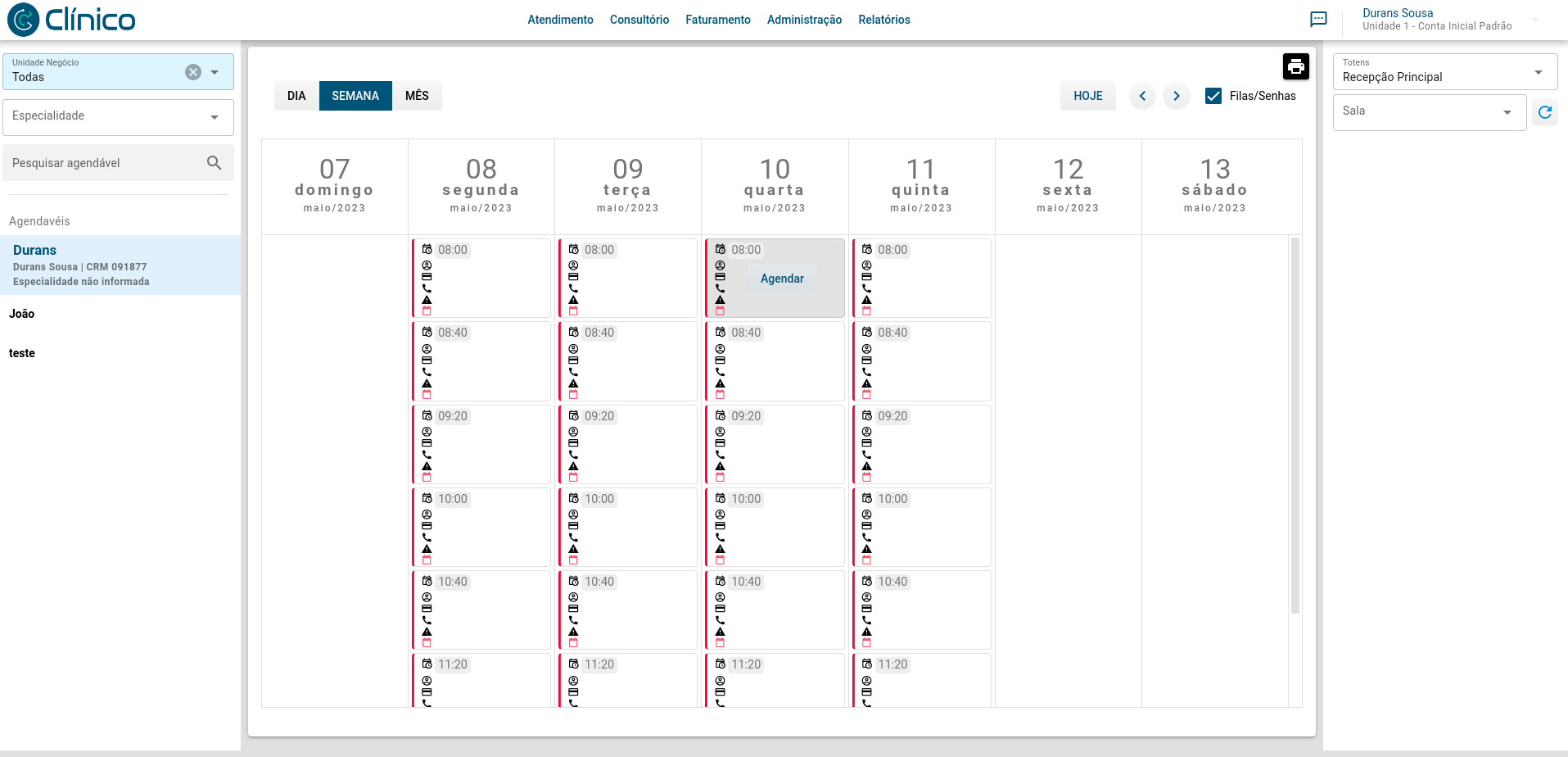Open the chat messages icon
This screenshot has width=1568, height=757.
[x=1318, y=20]
